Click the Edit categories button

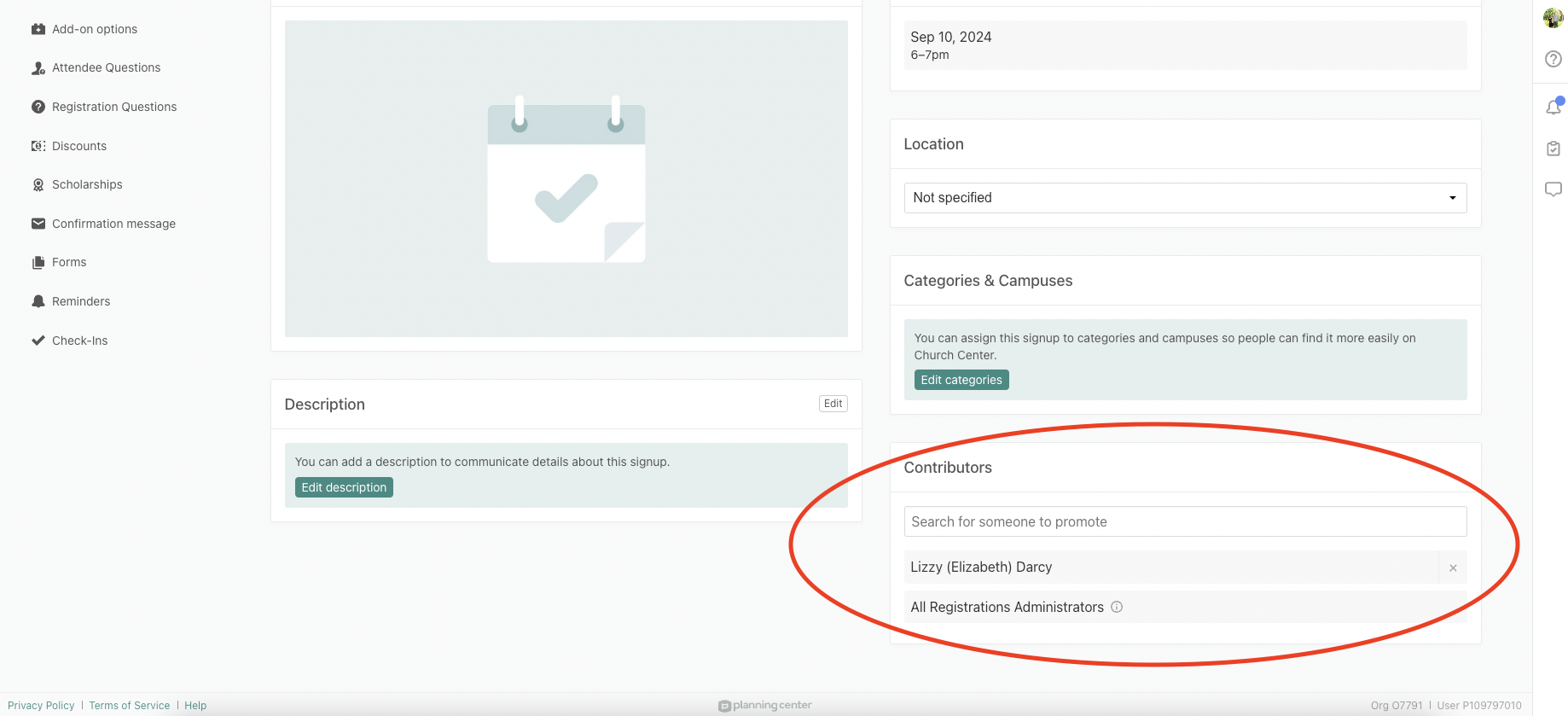tap(961, 380)
